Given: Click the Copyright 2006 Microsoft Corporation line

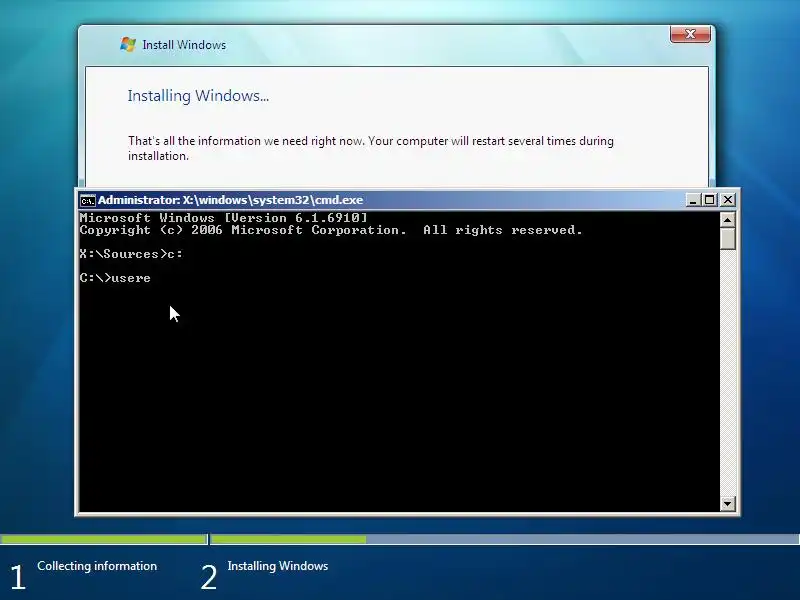Looking at the screenshot, I should [x=331, y=230].
